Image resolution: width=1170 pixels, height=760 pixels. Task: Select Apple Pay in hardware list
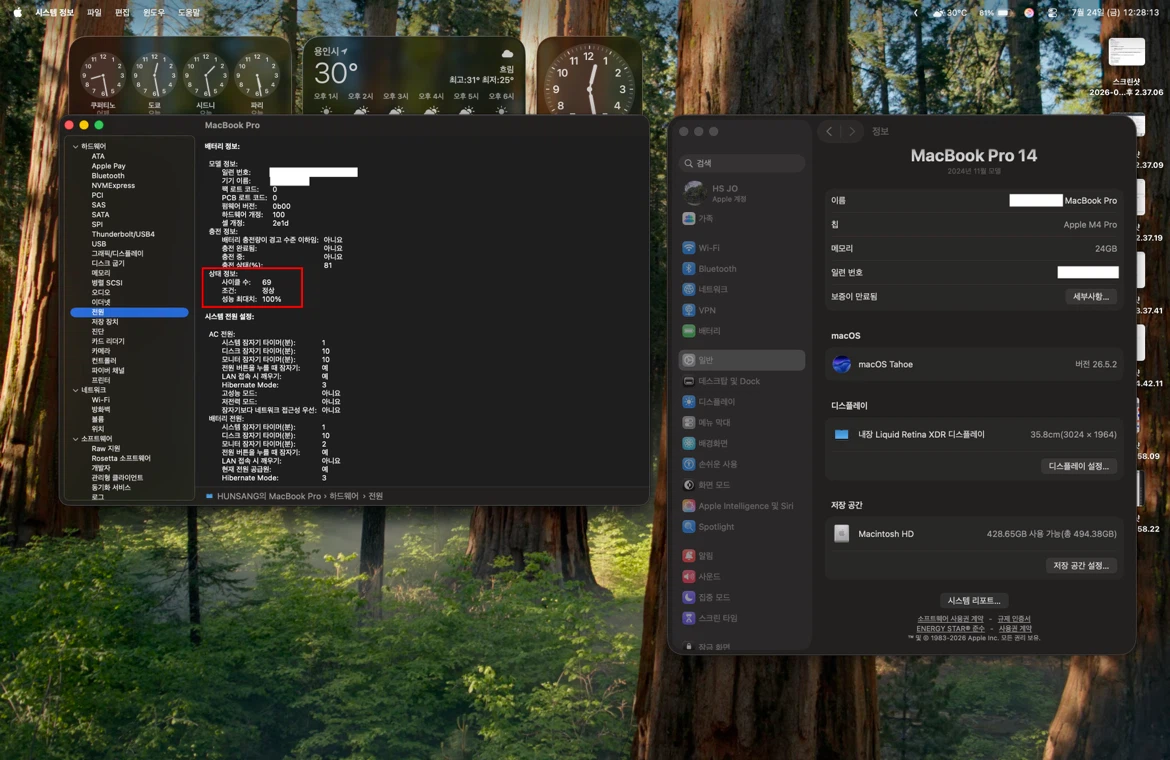[108, 166]
